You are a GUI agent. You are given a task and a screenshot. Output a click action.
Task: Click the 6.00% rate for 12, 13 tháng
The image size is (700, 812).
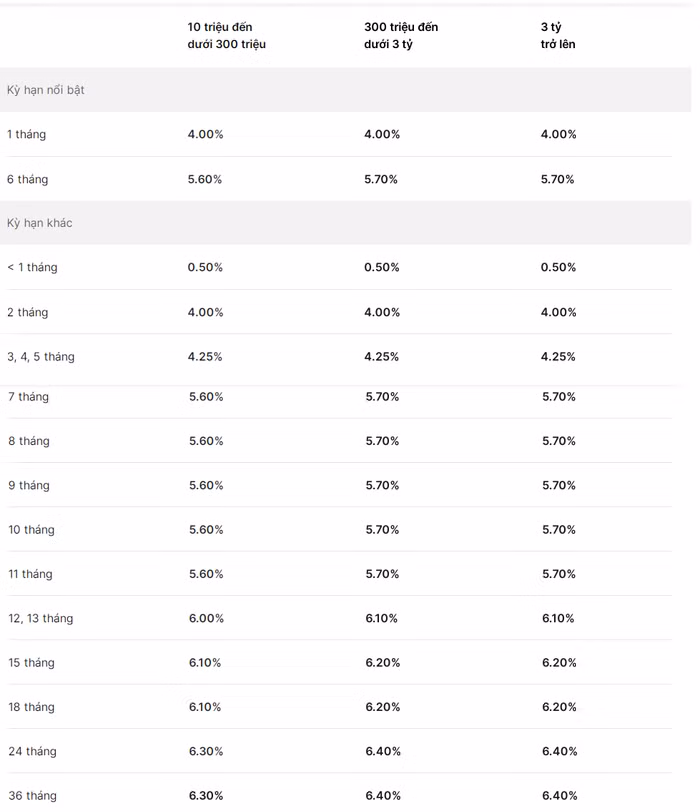(206, 618)
